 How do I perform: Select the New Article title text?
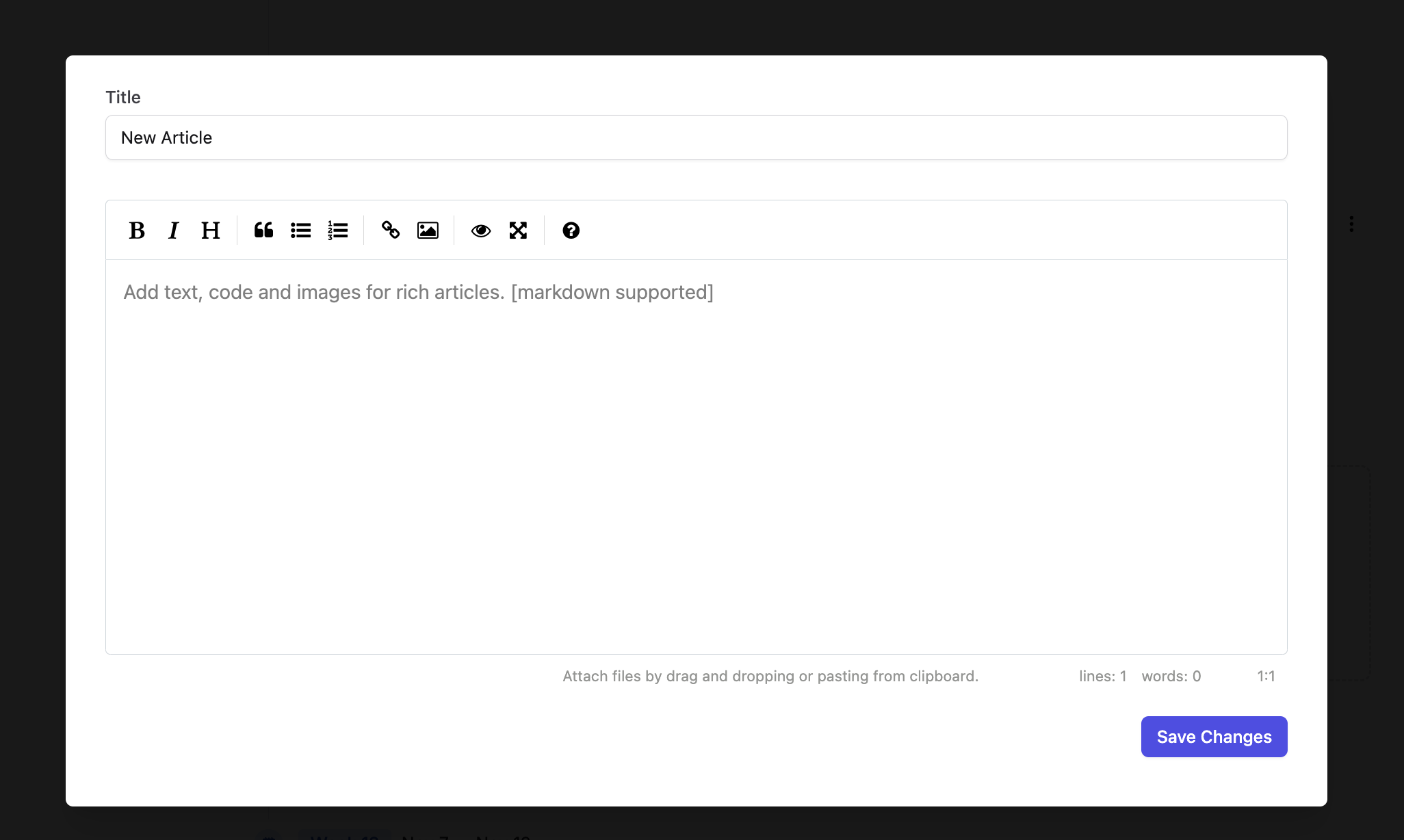[166, 137]
